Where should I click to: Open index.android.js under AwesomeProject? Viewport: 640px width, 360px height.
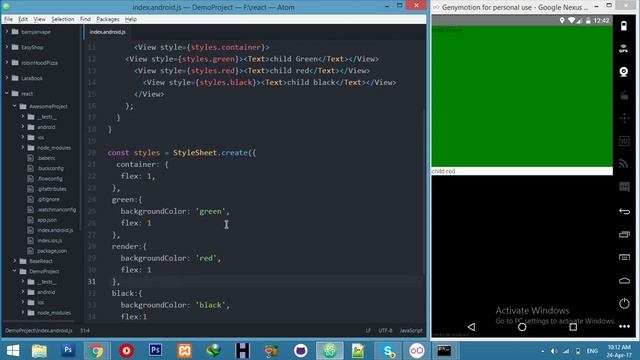pos(55,230)
